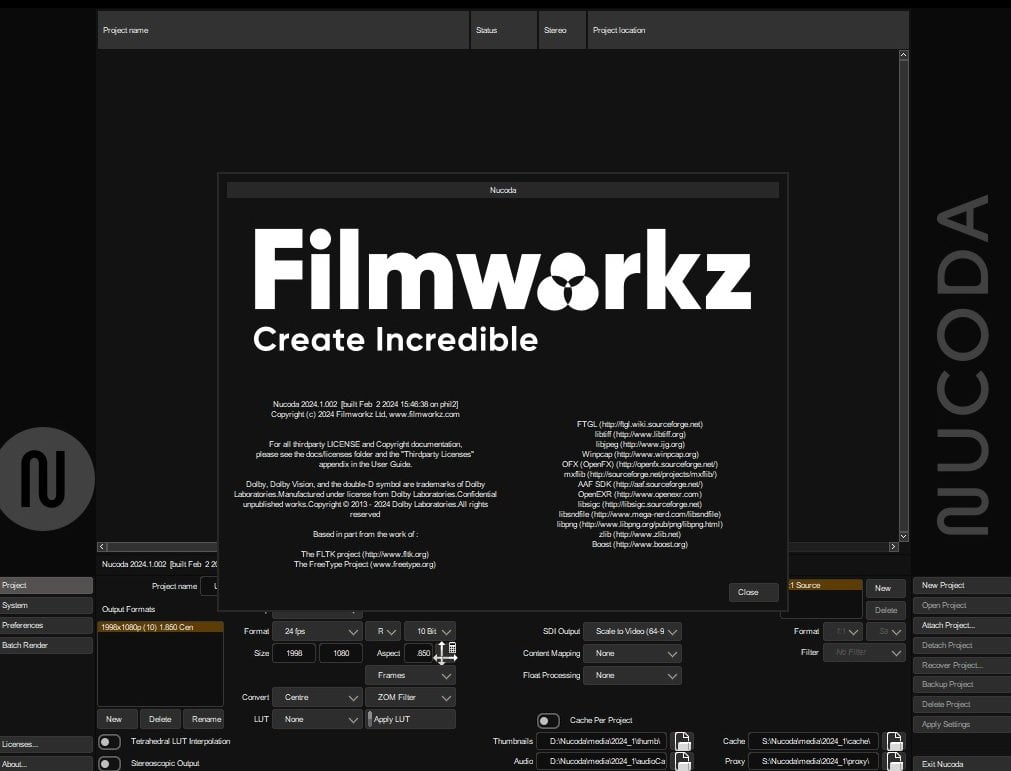Click the Project location column header

(x=748, y=30)
